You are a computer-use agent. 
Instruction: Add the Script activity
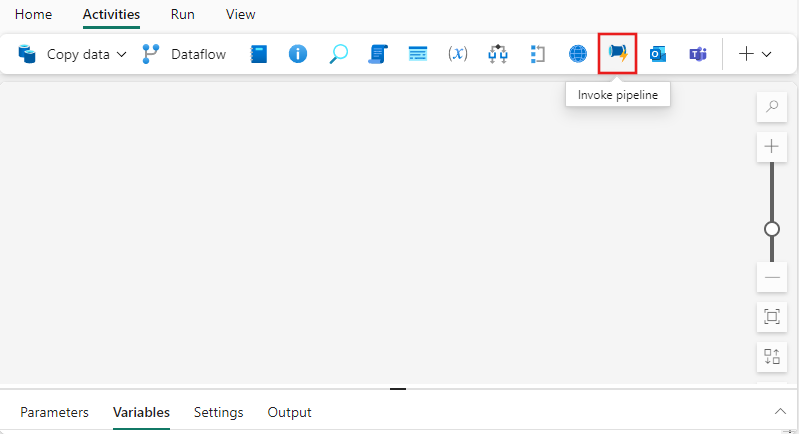(x=378, y=54)
